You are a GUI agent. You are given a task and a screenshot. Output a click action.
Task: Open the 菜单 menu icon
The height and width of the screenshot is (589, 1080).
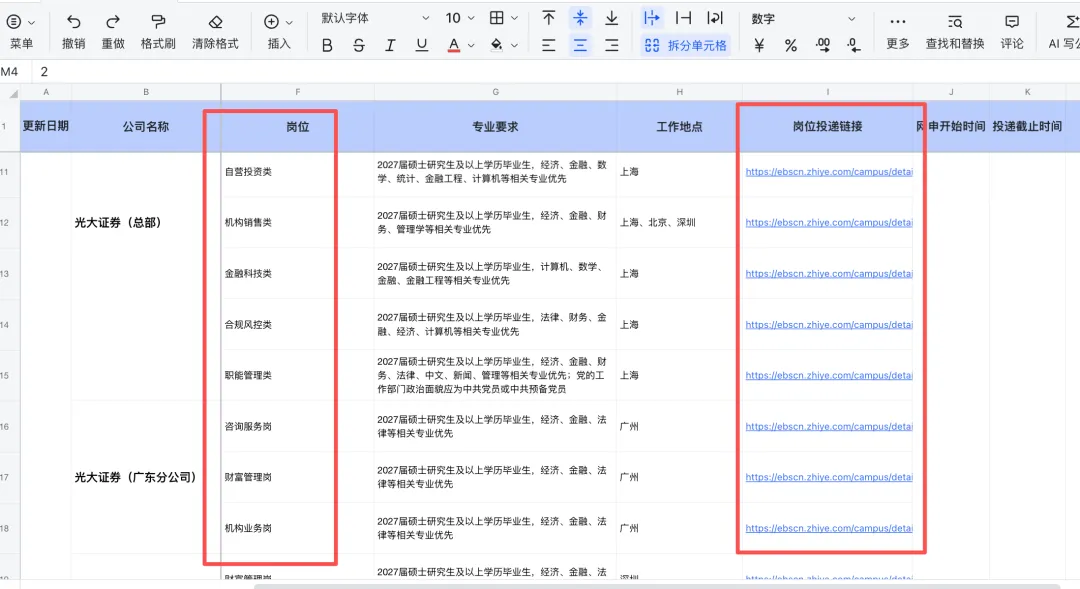[x=13, y=22]
